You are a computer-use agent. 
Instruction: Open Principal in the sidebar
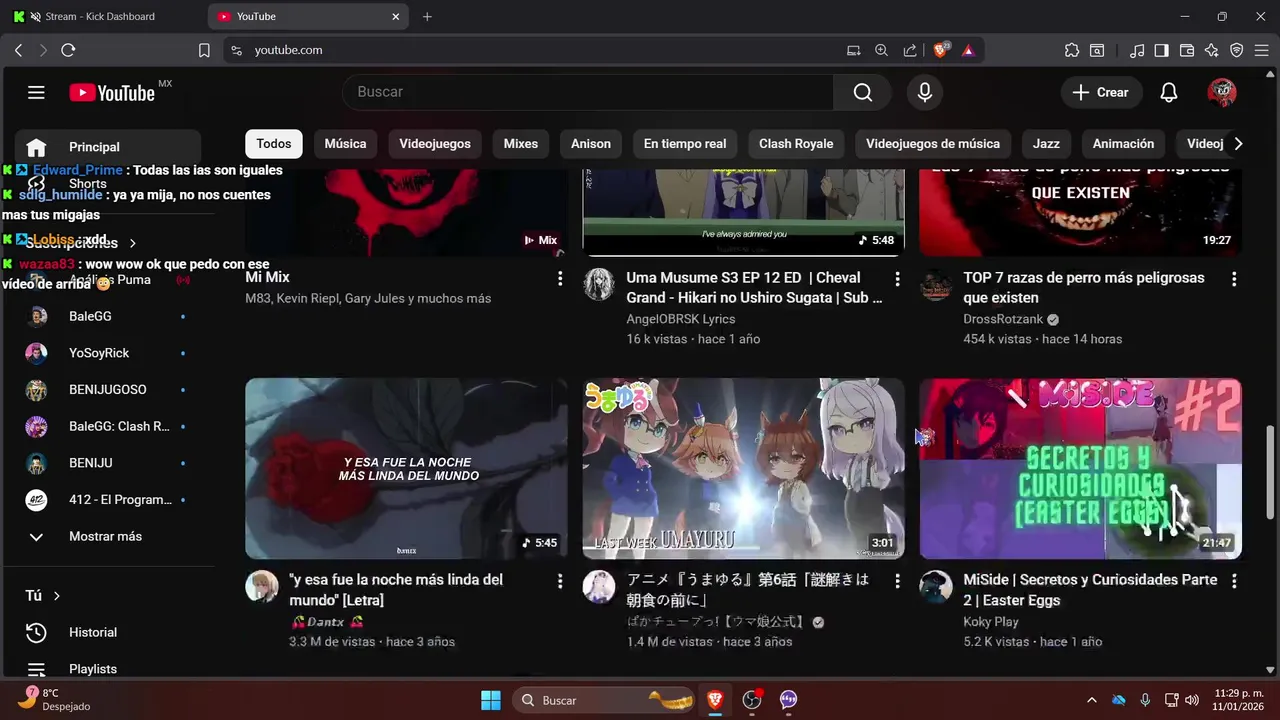[108, 147]
